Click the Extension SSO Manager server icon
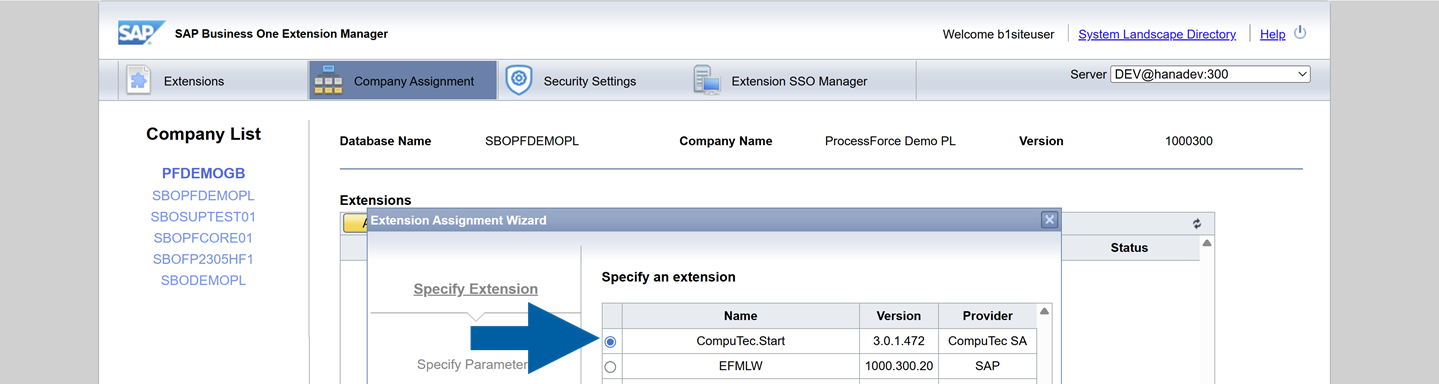The width and height of the screenshot is (1439, 384). point(706,80)
